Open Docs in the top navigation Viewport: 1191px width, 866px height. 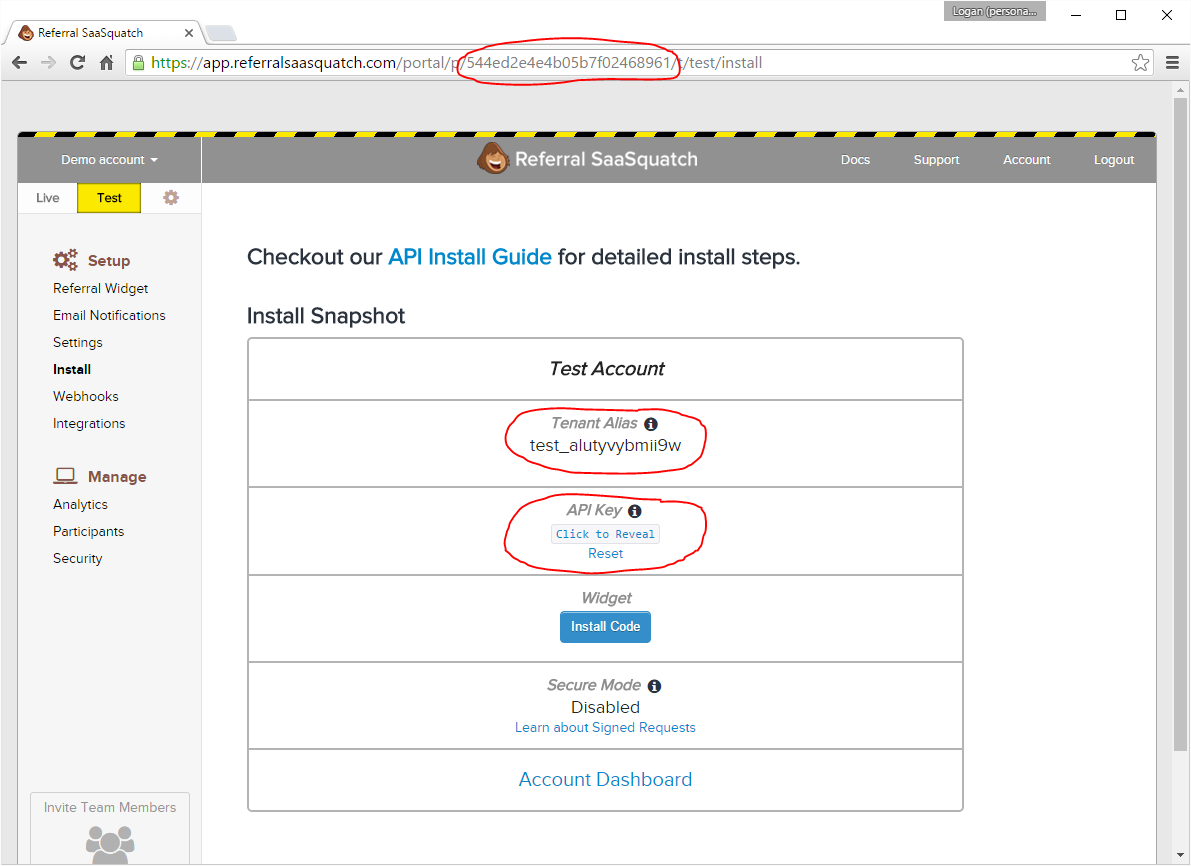tap(855, 160)
